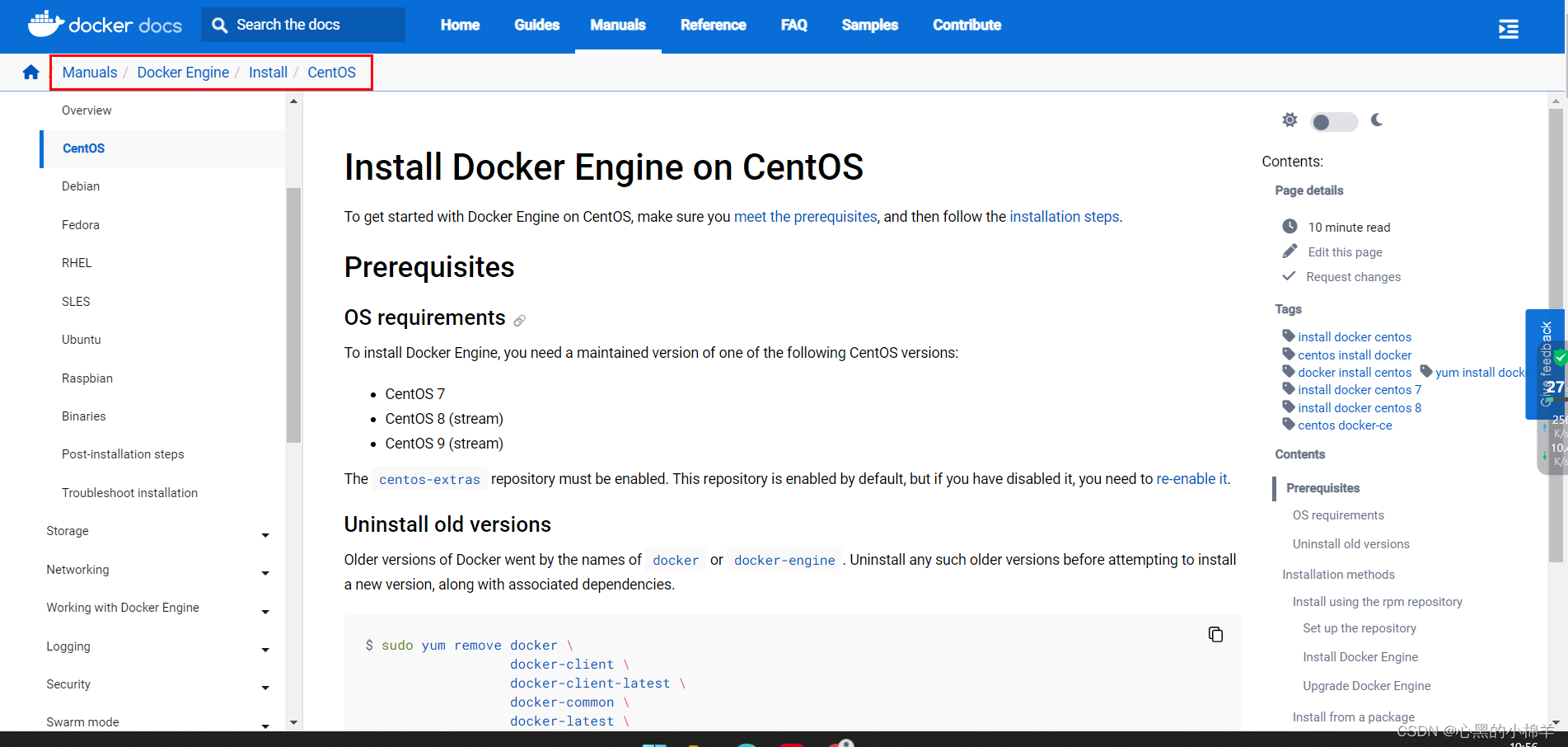Click the centos install docker tag

pos(1355,355)
